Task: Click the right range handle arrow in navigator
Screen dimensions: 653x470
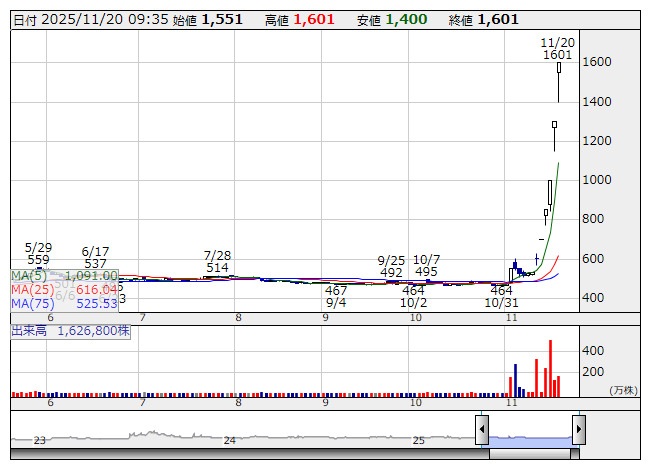Action: [x=578, y=430]
